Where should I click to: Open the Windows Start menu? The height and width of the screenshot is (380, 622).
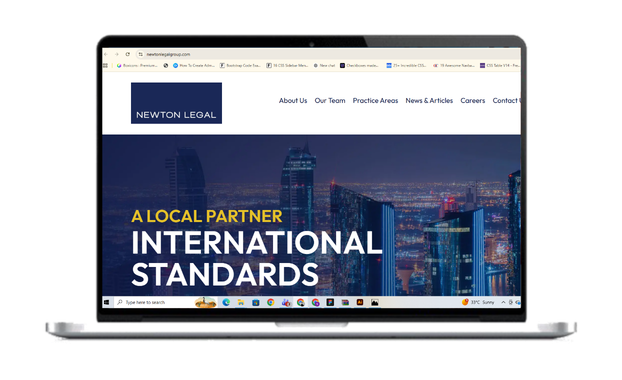click(107, 302)
